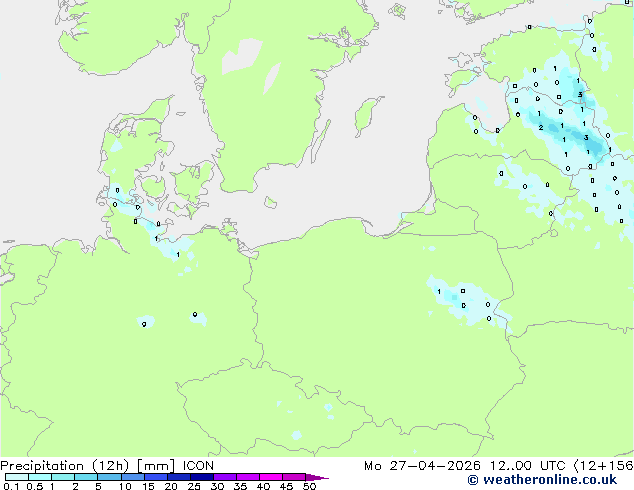Click the 'ICON' model name label
Screen dimensions: 634x490
pyautogui.click(x=198, y=466)
